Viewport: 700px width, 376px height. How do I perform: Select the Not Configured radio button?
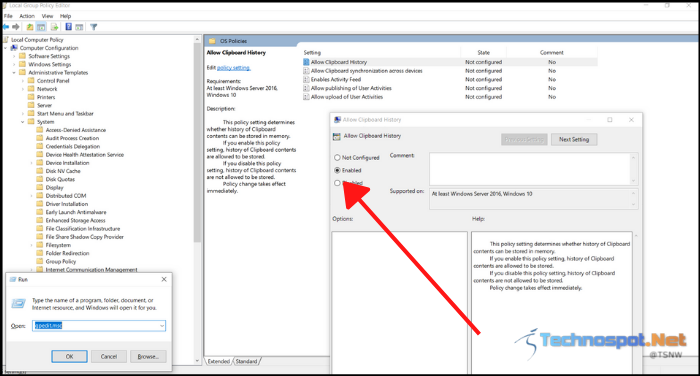pyautogui.click(x=337, y=157)
